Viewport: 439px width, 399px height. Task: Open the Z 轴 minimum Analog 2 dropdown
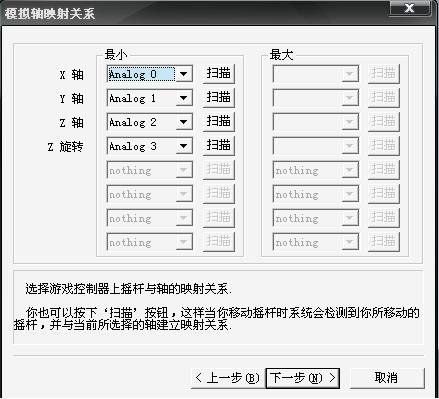pyautogui.click(x=150, y=122)
